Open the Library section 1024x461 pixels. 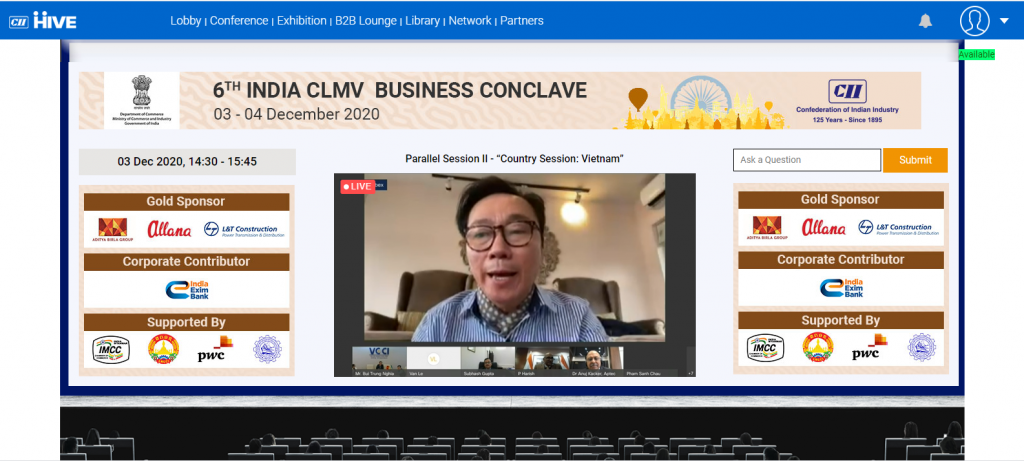click(x=421, y=21)
